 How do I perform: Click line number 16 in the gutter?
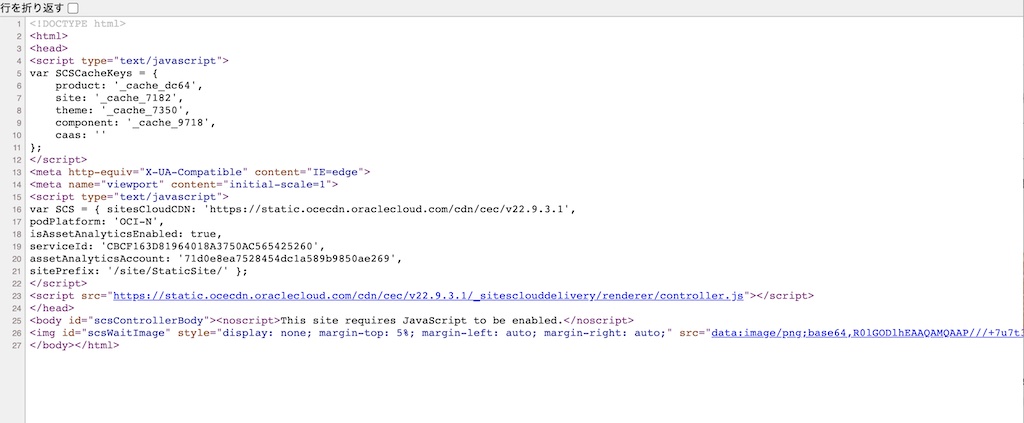(18, 209)
